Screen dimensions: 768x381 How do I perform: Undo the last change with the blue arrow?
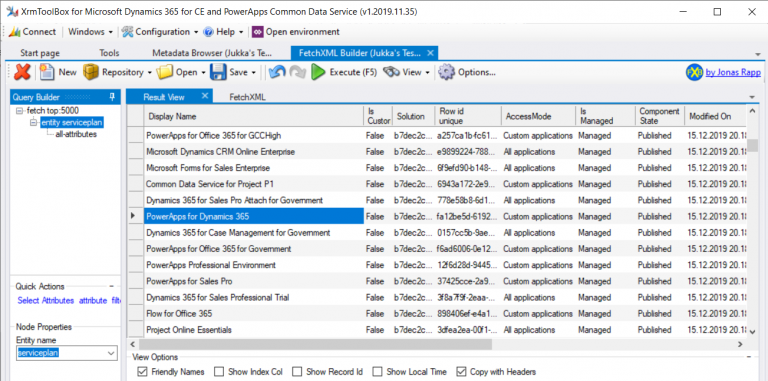click(277, 72)
